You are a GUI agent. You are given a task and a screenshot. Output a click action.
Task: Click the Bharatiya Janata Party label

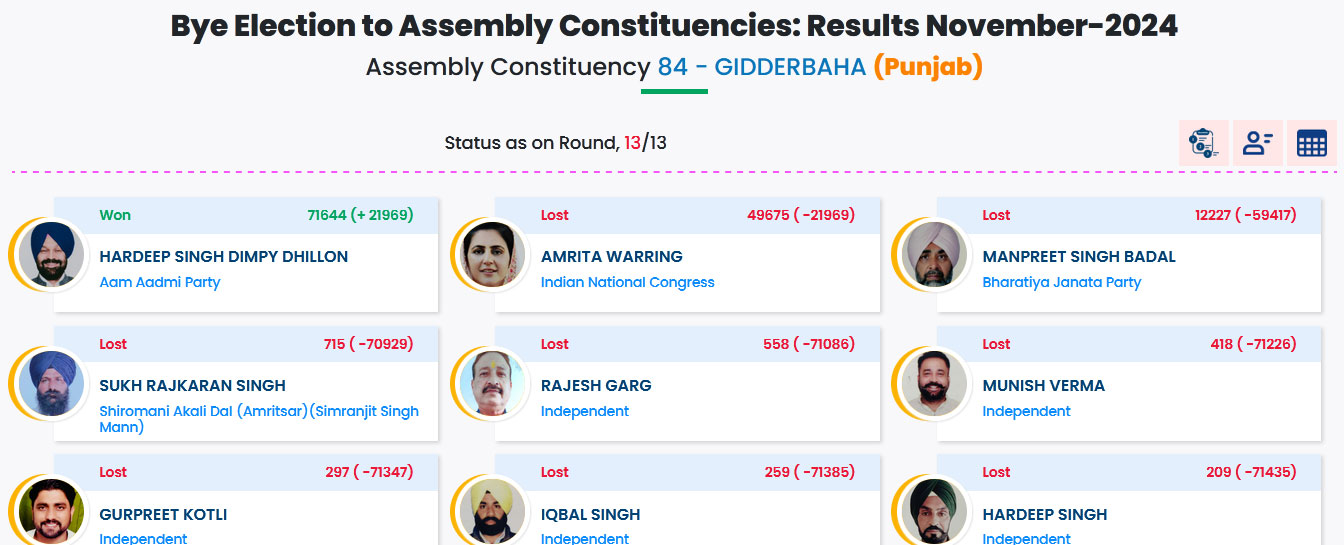[x=1061, y=283]
